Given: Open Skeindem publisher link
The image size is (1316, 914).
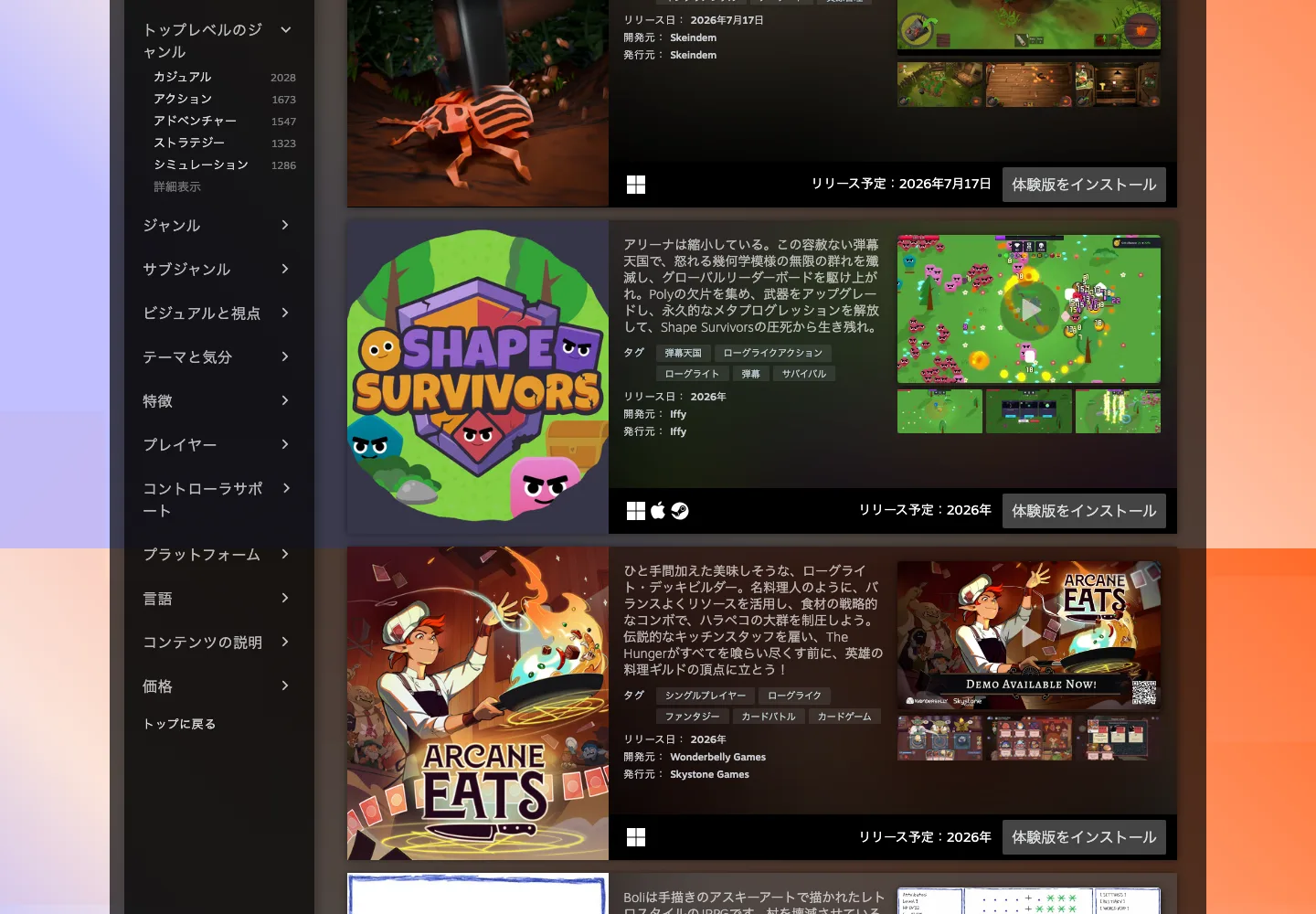Looking at the screenshot, I should tap(693, 55).
